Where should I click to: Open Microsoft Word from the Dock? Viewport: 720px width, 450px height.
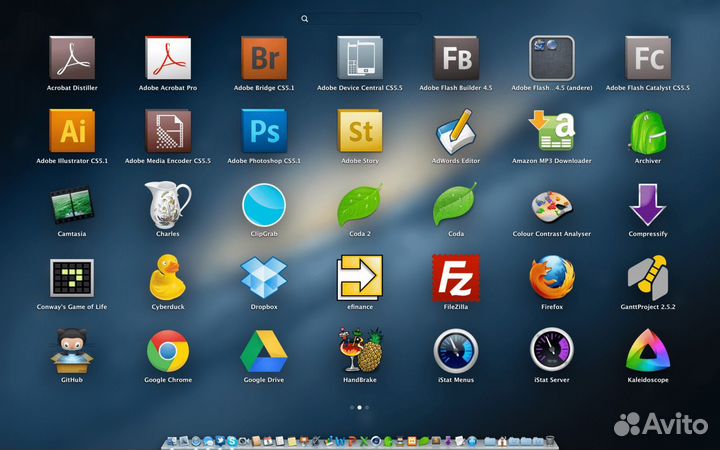[x=340, y=442]
